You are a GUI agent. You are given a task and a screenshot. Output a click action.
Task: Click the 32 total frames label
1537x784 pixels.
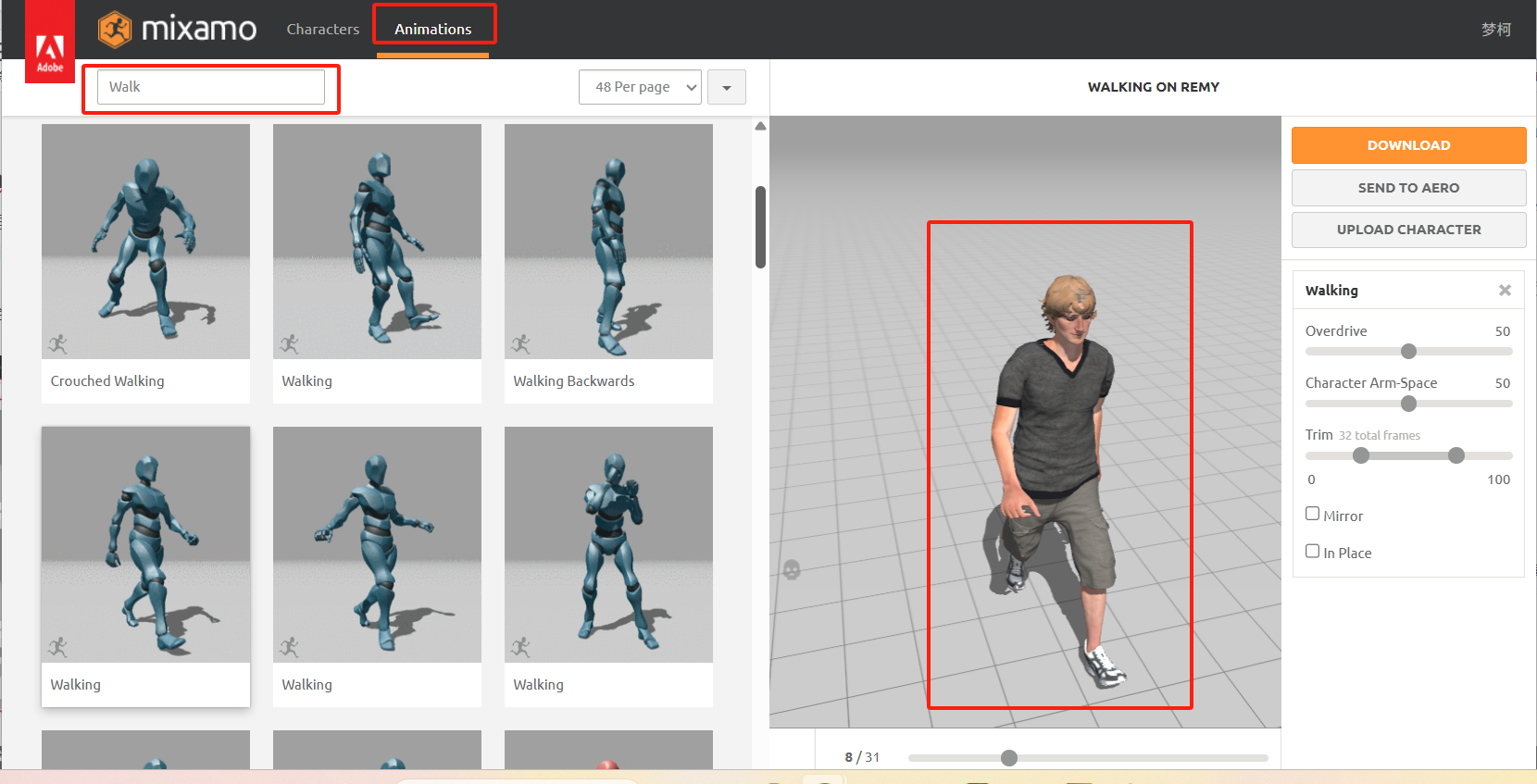(1379, 436)
